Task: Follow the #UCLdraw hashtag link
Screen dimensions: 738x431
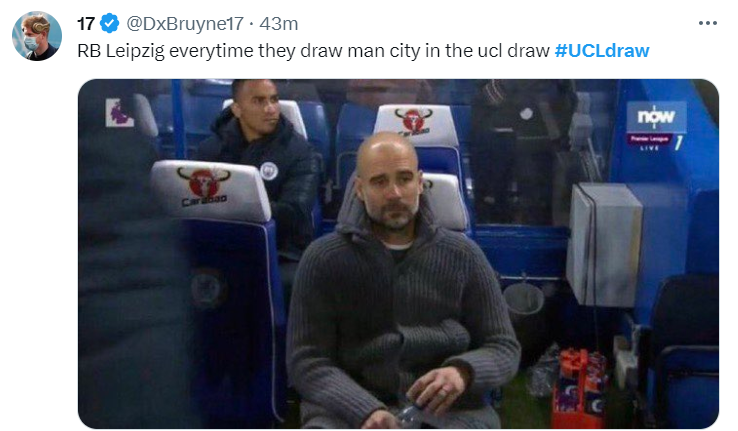Action: [x=602, y=50]
